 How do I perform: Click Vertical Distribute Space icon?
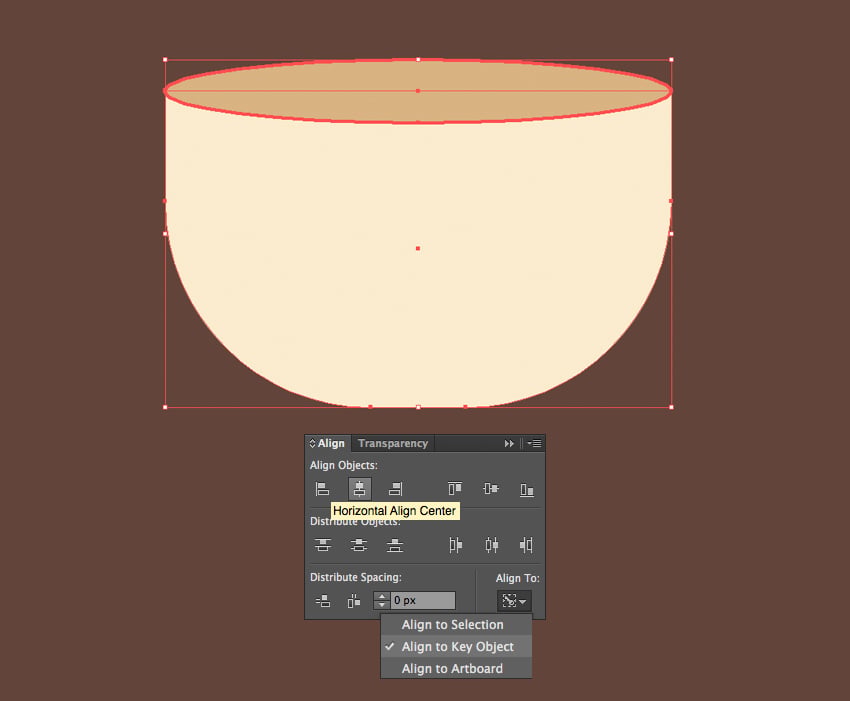click(323, 601)
